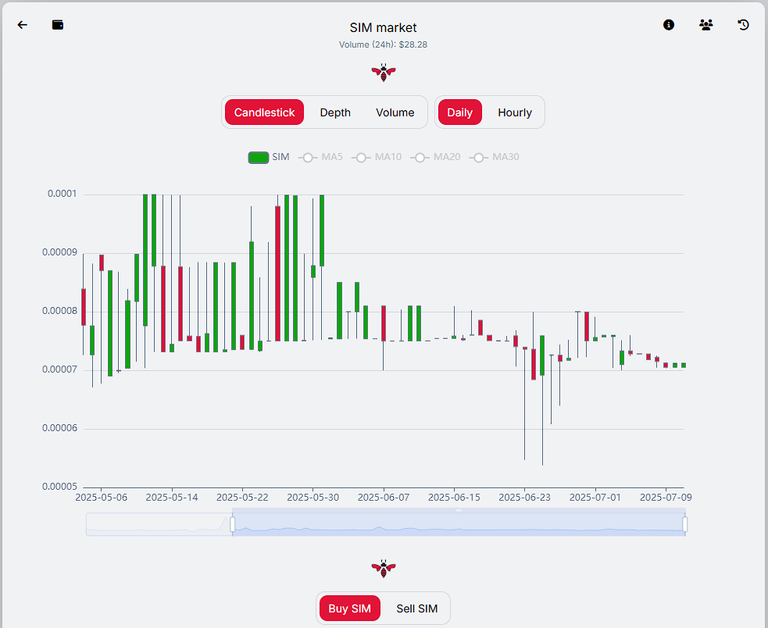Open the wallet icon
This screenshot has width=768, height=628.
click(58, 25)
